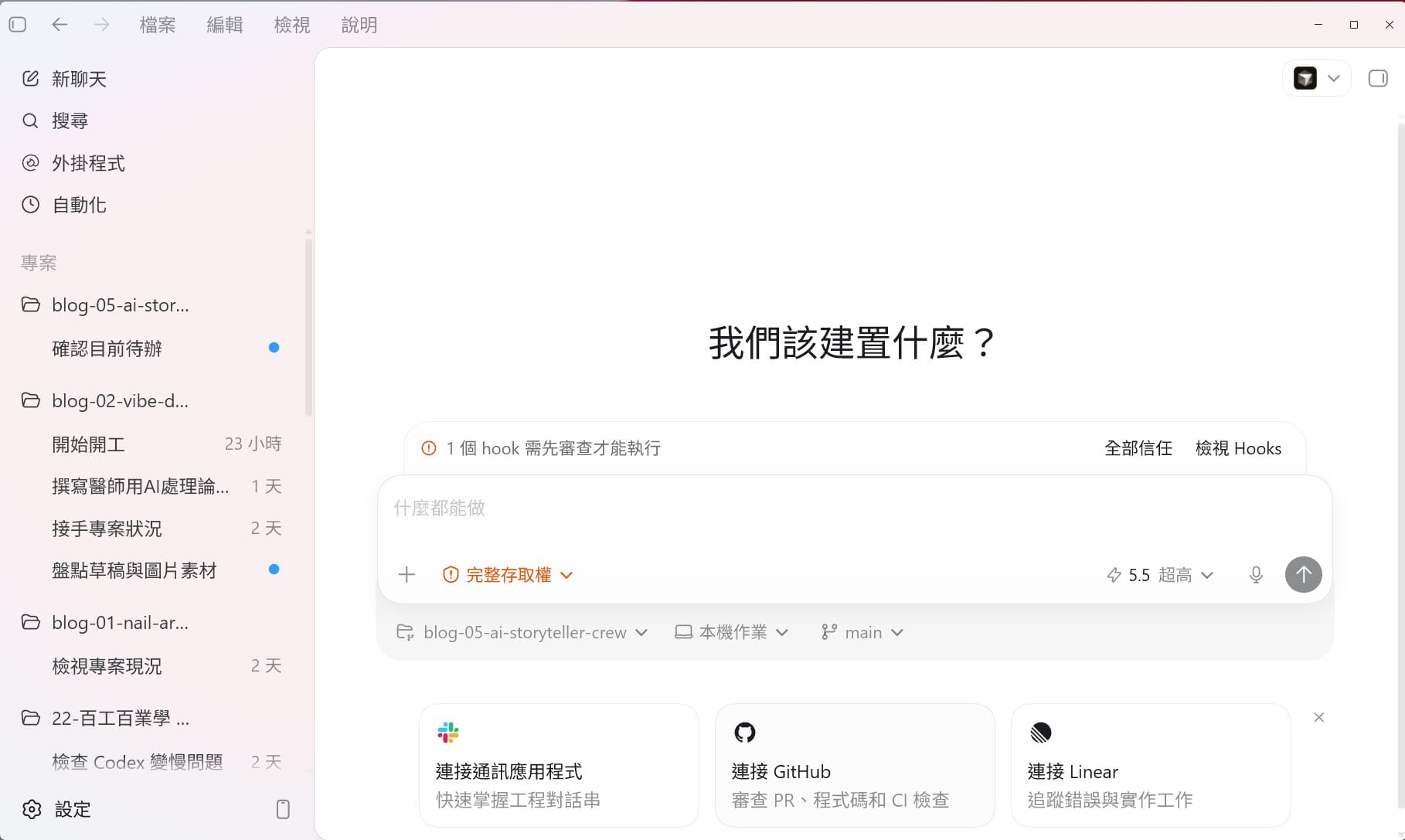Go forward with the right arrow

point(101,25)
